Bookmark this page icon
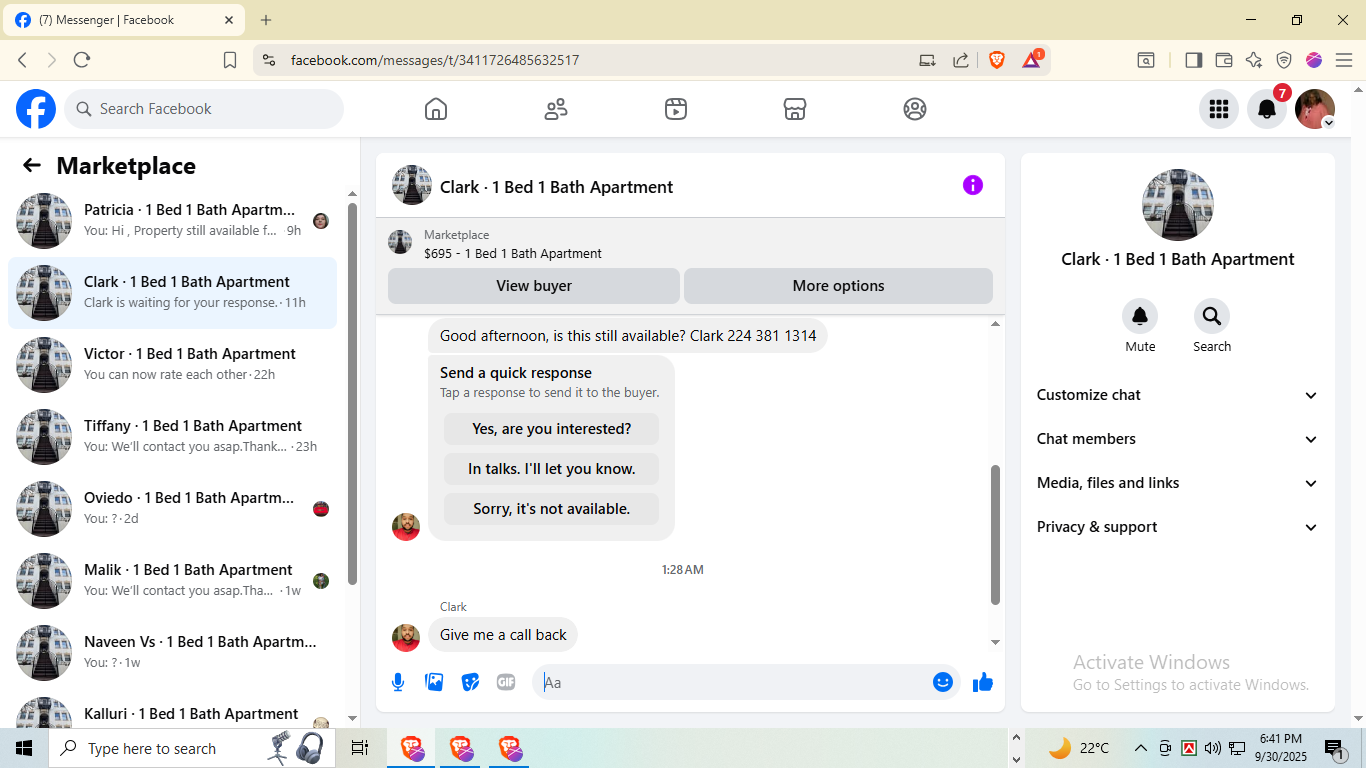1366x768 pixels. [x=230, y=60]
